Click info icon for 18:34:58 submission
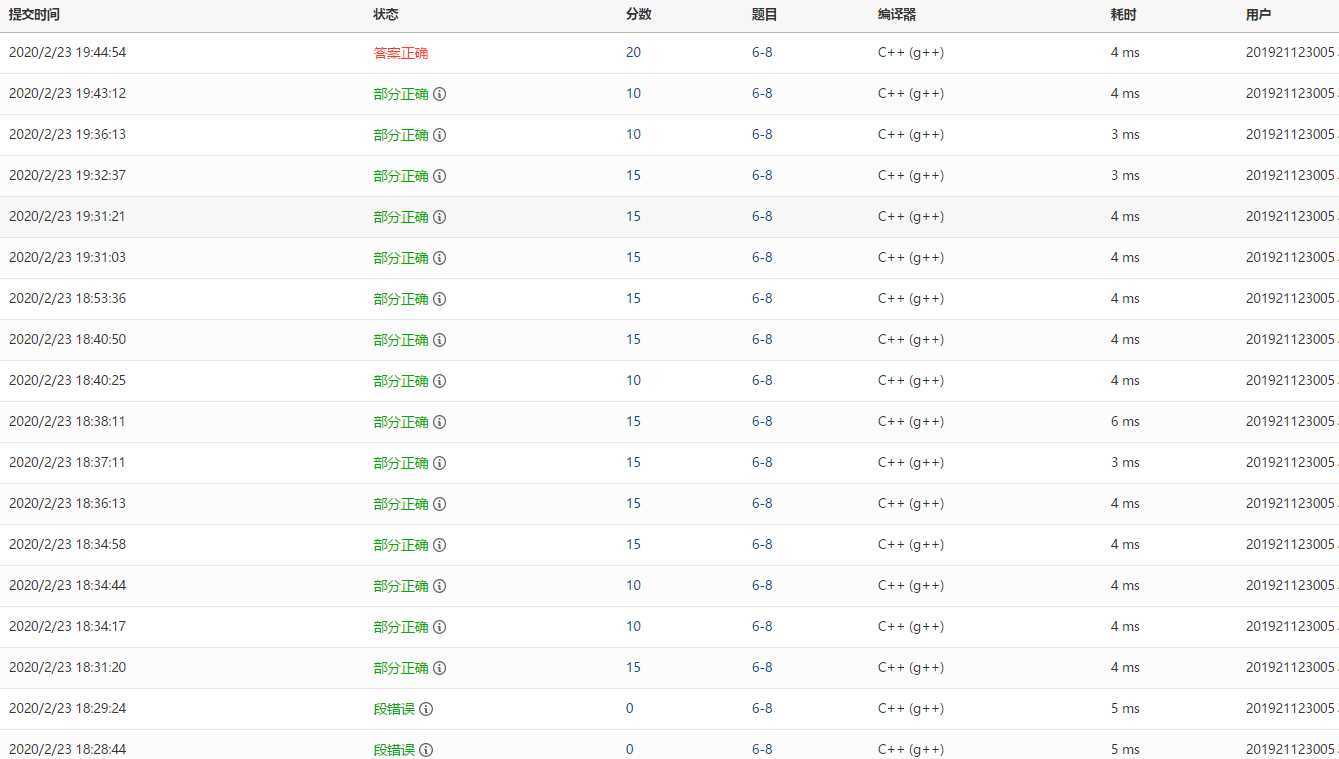Image resolution: width=1339 pixels, height=759 pixels. tap(440, 545)
